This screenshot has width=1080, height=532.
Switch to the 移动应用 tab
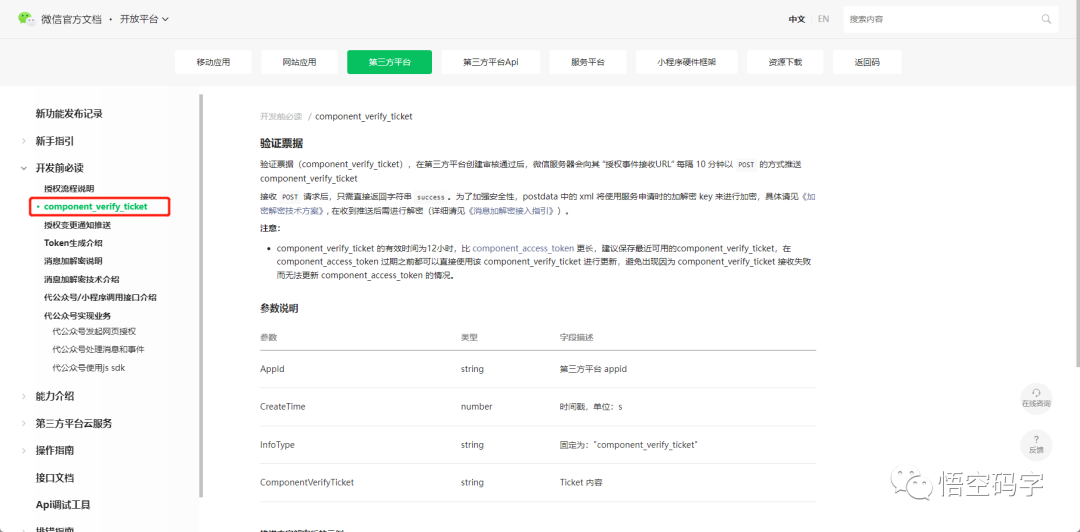click(214, 62)
